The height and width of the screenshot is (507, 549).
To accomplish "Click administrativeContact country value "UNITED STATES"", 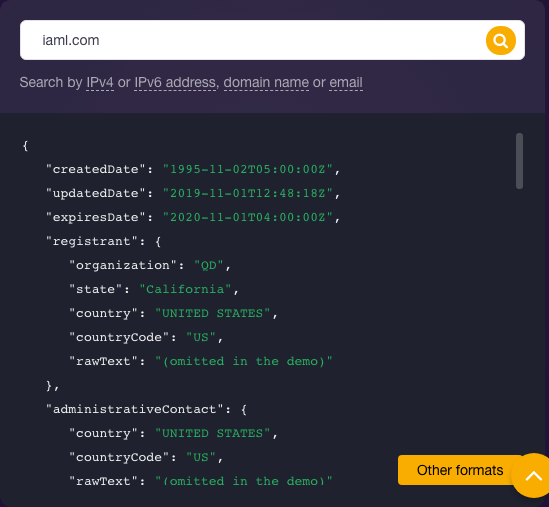I will pyautogui.click(x=213, y=433).
